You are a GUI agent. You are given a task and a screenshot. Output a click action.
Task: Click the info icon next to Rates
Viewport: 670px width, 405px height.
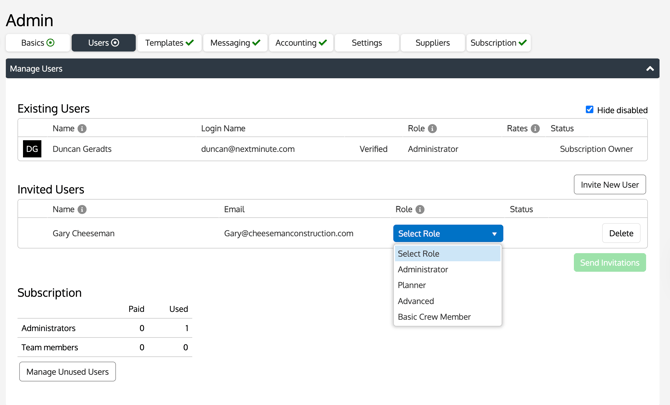click(535, 129)
